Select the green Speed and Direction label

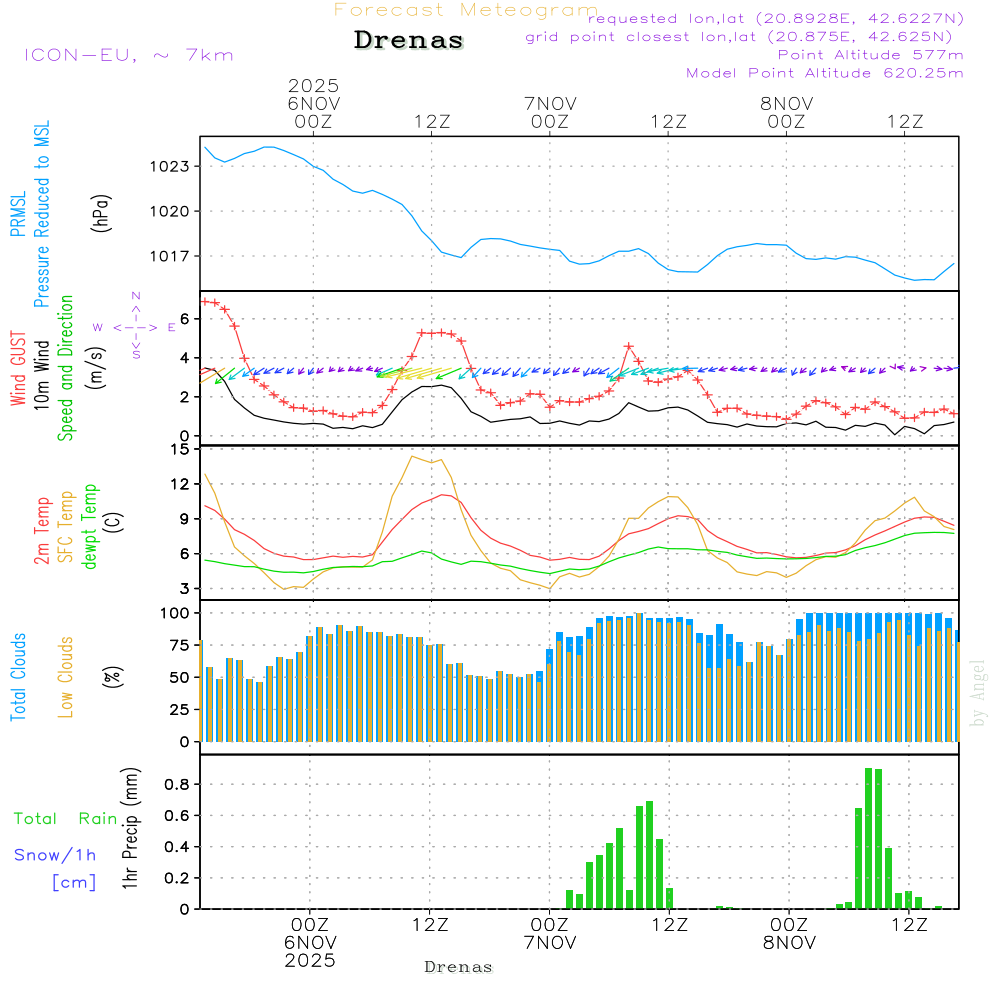coord(66,367)
